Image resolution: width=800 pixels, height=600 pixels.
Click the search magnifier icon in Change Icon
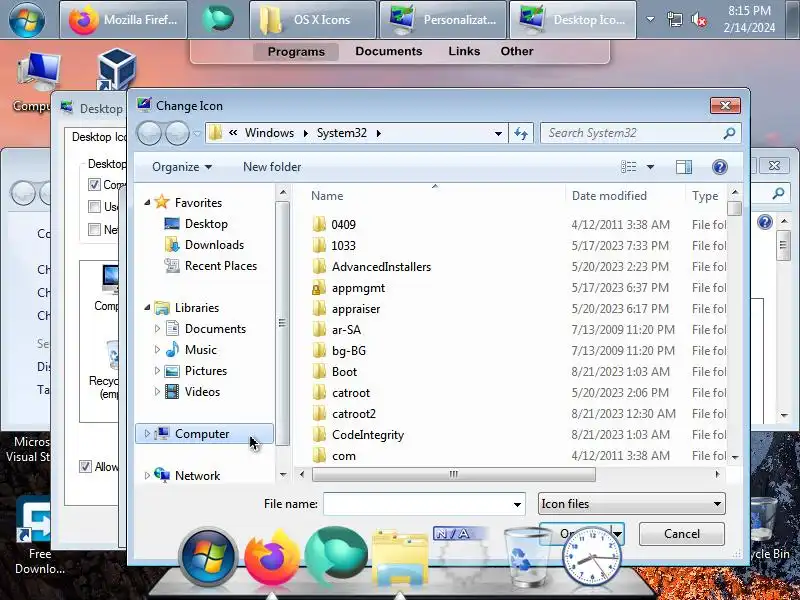(729, 133)
